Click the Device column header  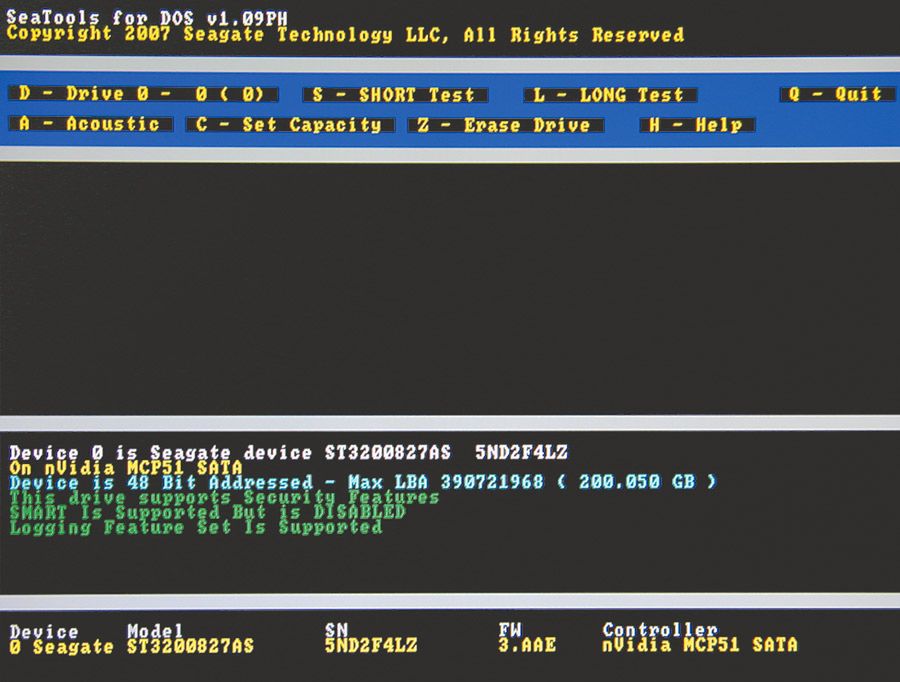click(x=44, y=631)
